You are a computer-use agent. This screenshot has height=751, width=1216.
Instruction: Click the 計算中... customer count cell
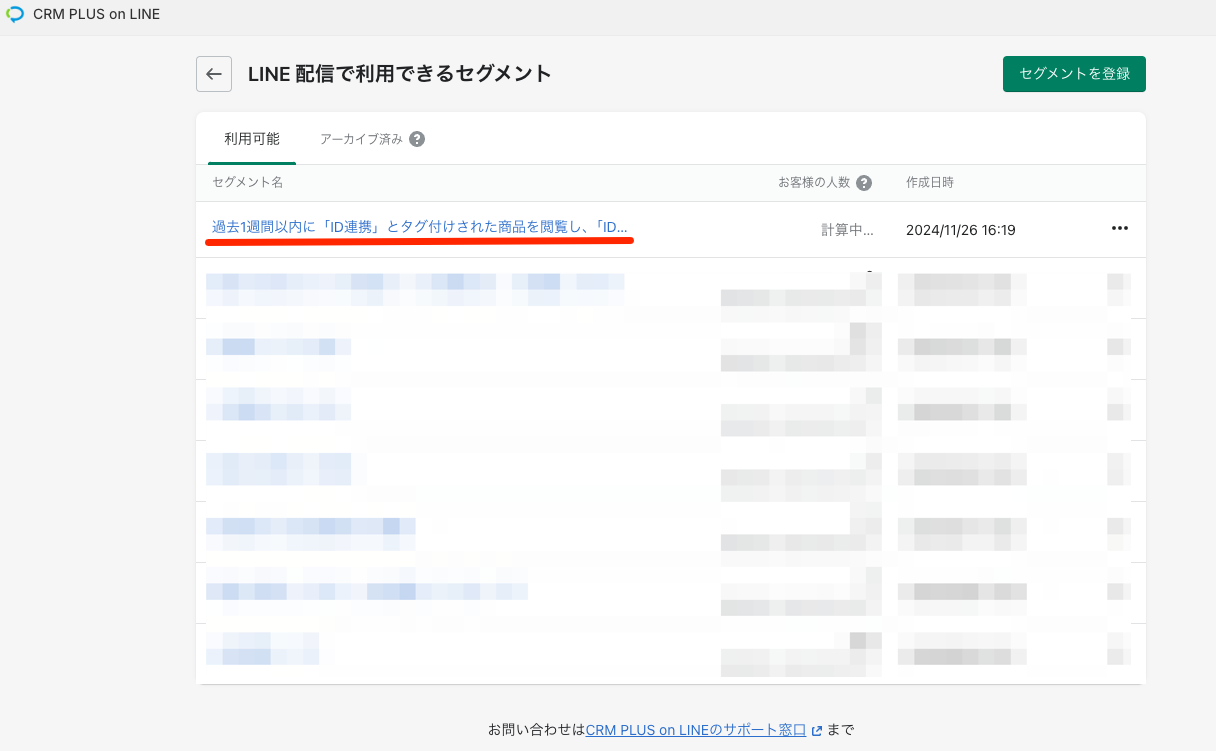[847, 230]
